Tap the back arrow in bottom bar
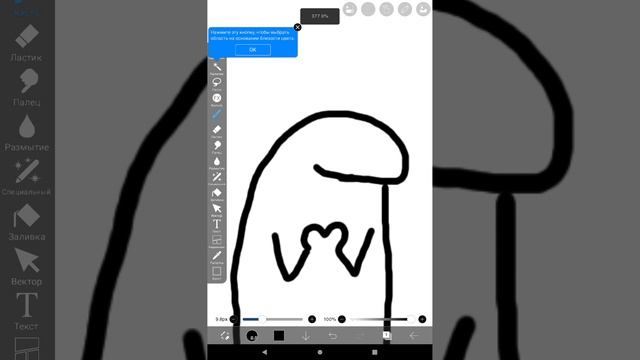This screenshot has height=360, width=640. (x=413, y=336)
